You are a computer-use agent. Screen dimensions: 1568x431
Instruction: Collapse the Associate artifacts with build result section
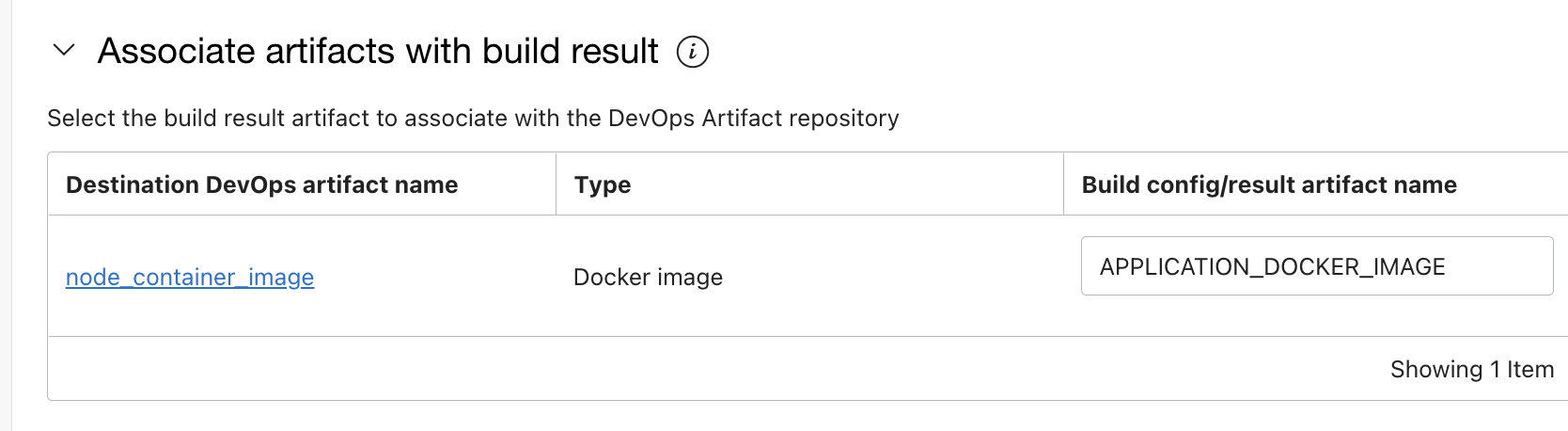[x=64, y=51]
